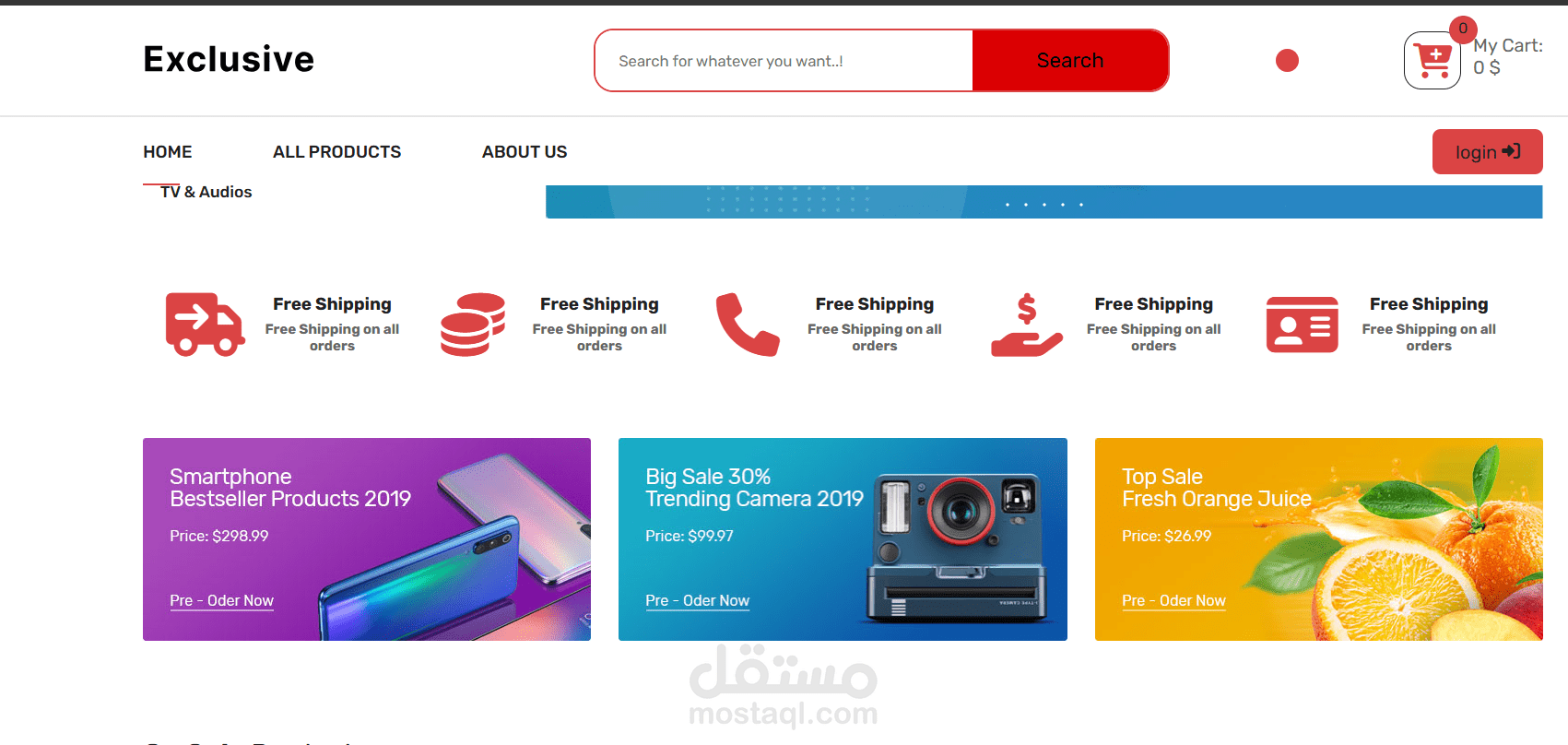The image size is (1568, 745).
Task: Click the Exclusive site logo
Action: point(229,59)
